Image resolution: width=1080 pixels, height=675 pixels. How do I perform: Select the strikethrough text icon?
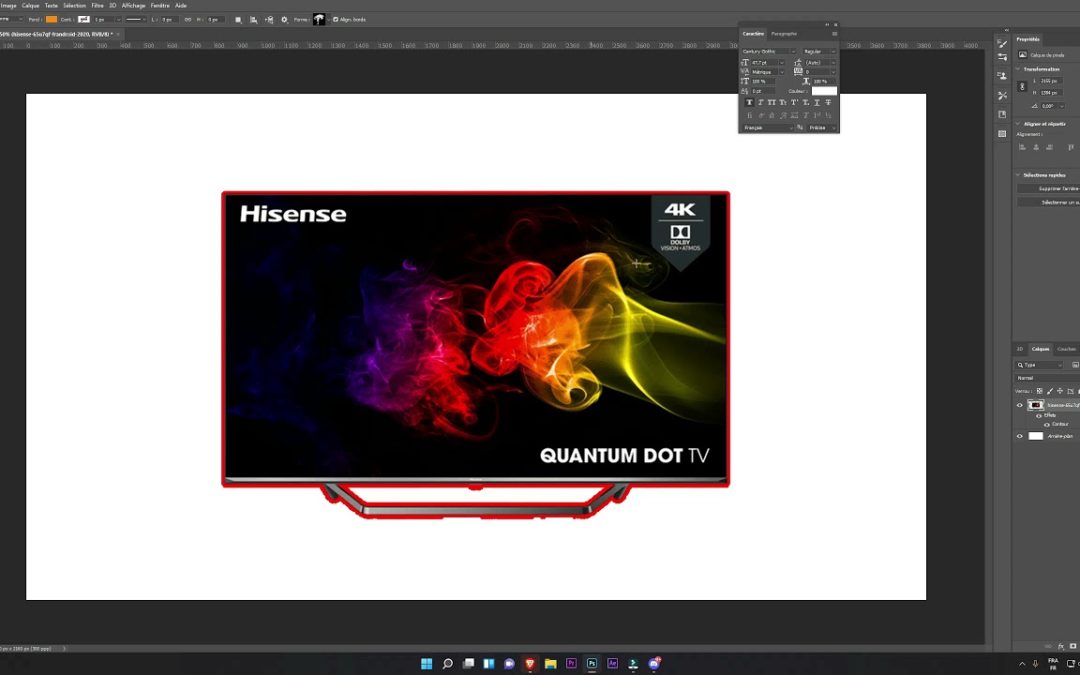pyautogui.click(x=829, y=102)
